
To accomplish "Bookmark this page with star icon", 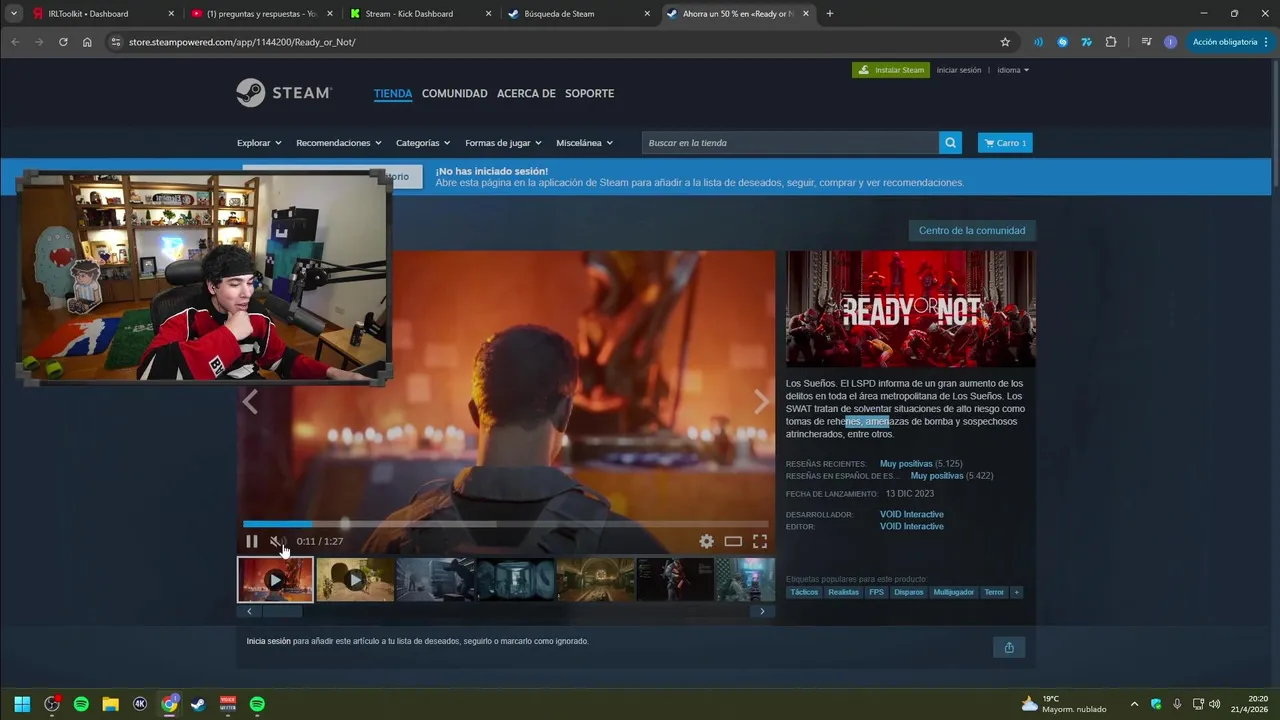I will coord(1005,42).
